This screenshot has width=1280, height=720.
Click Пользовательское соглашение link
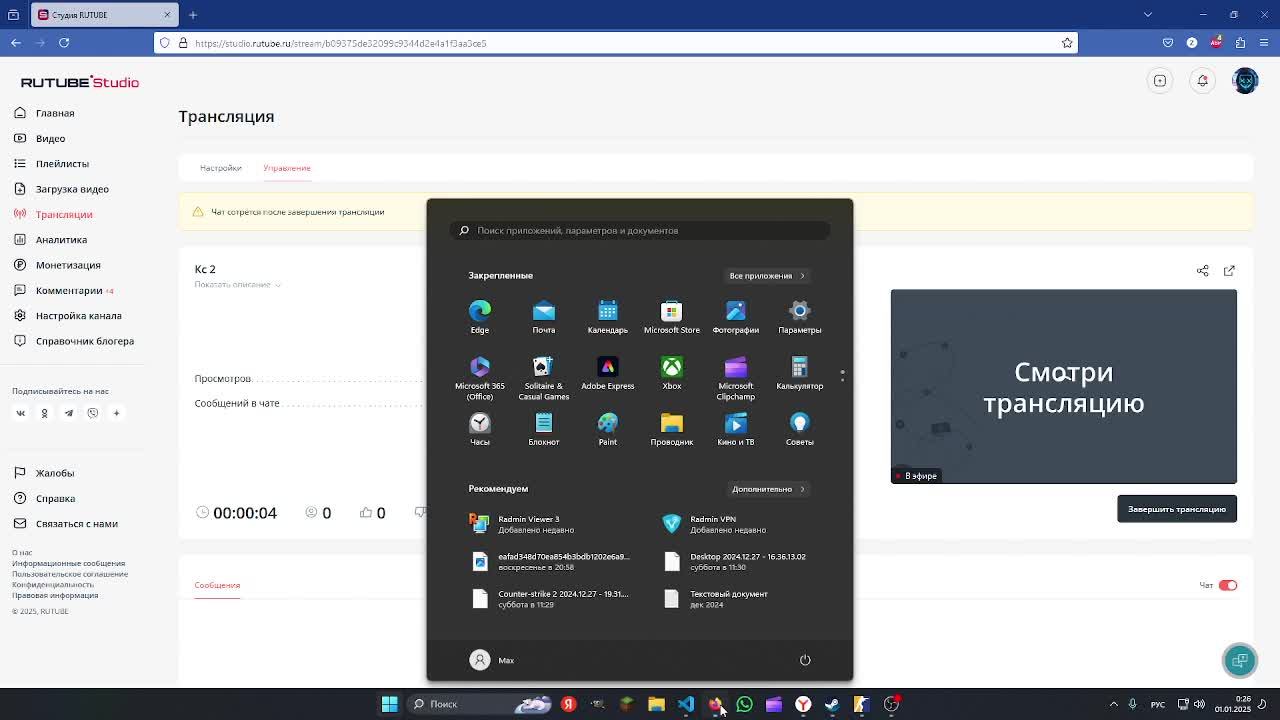[x=70, y=574]
